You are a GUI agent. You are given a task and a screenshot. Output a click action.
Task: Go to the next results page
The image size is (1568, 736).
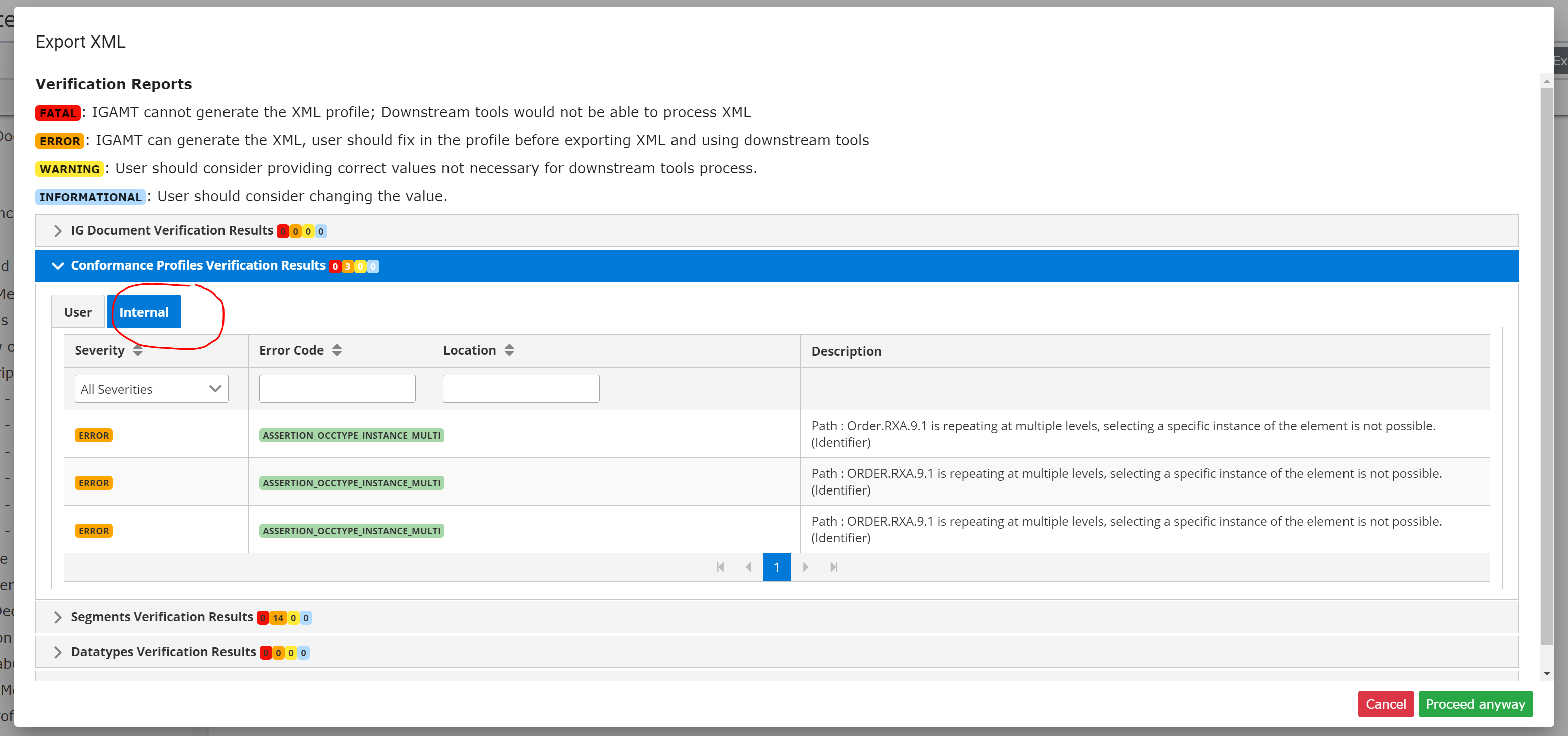pos(805,567)
